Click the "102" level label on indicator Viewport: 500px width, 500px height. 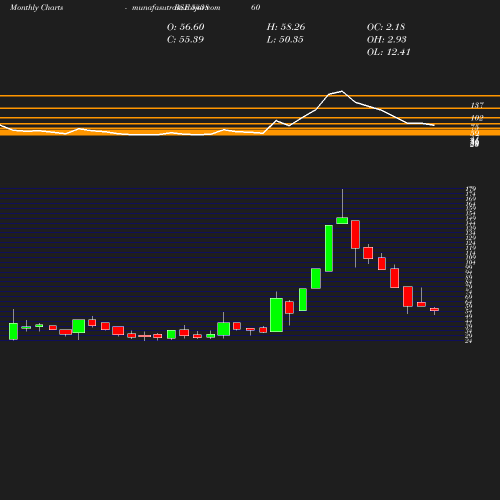pyautogui.click(x=477, y=118)
